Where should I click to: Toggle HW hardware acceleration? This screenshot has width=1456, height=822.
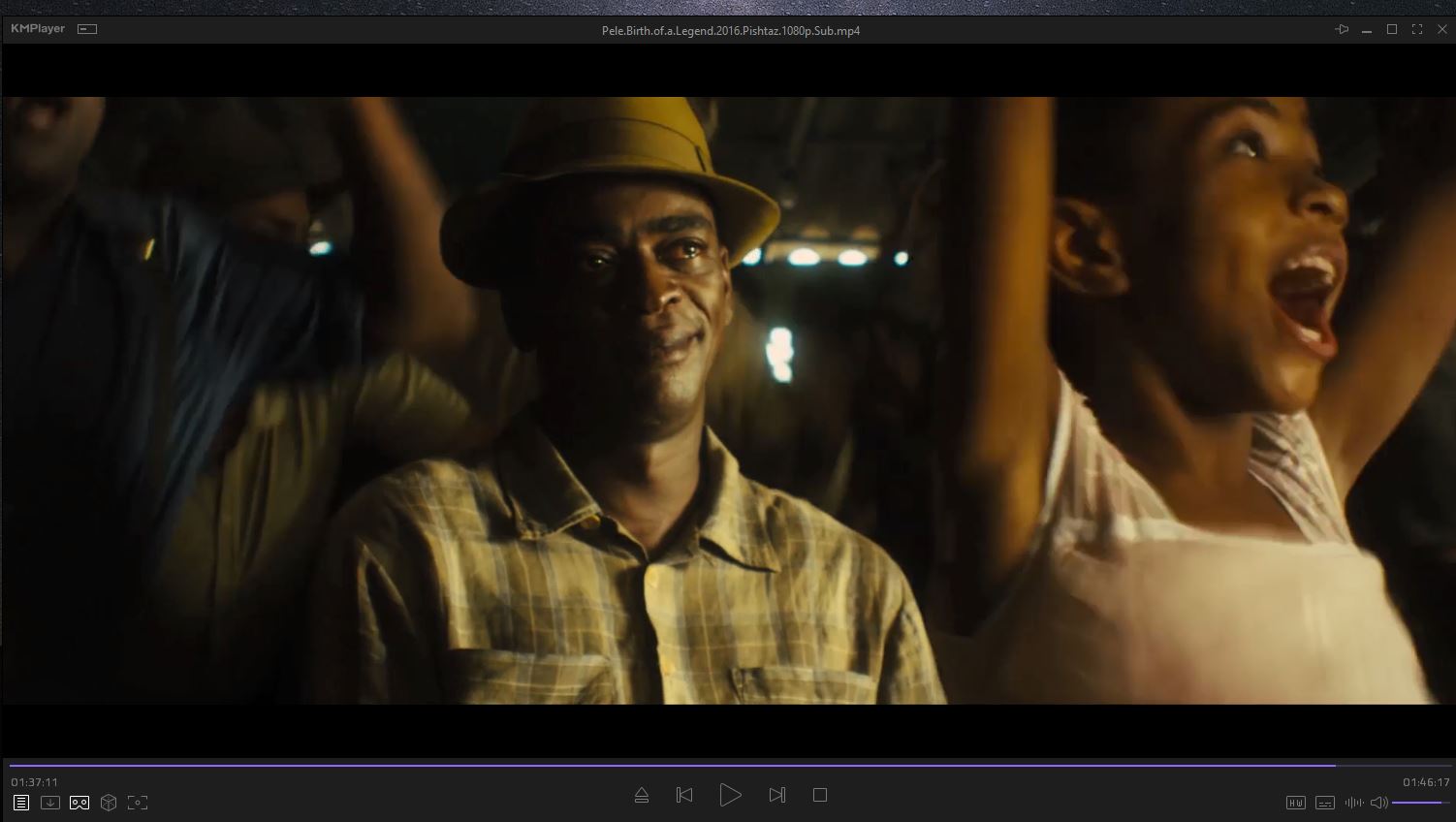1295,803
